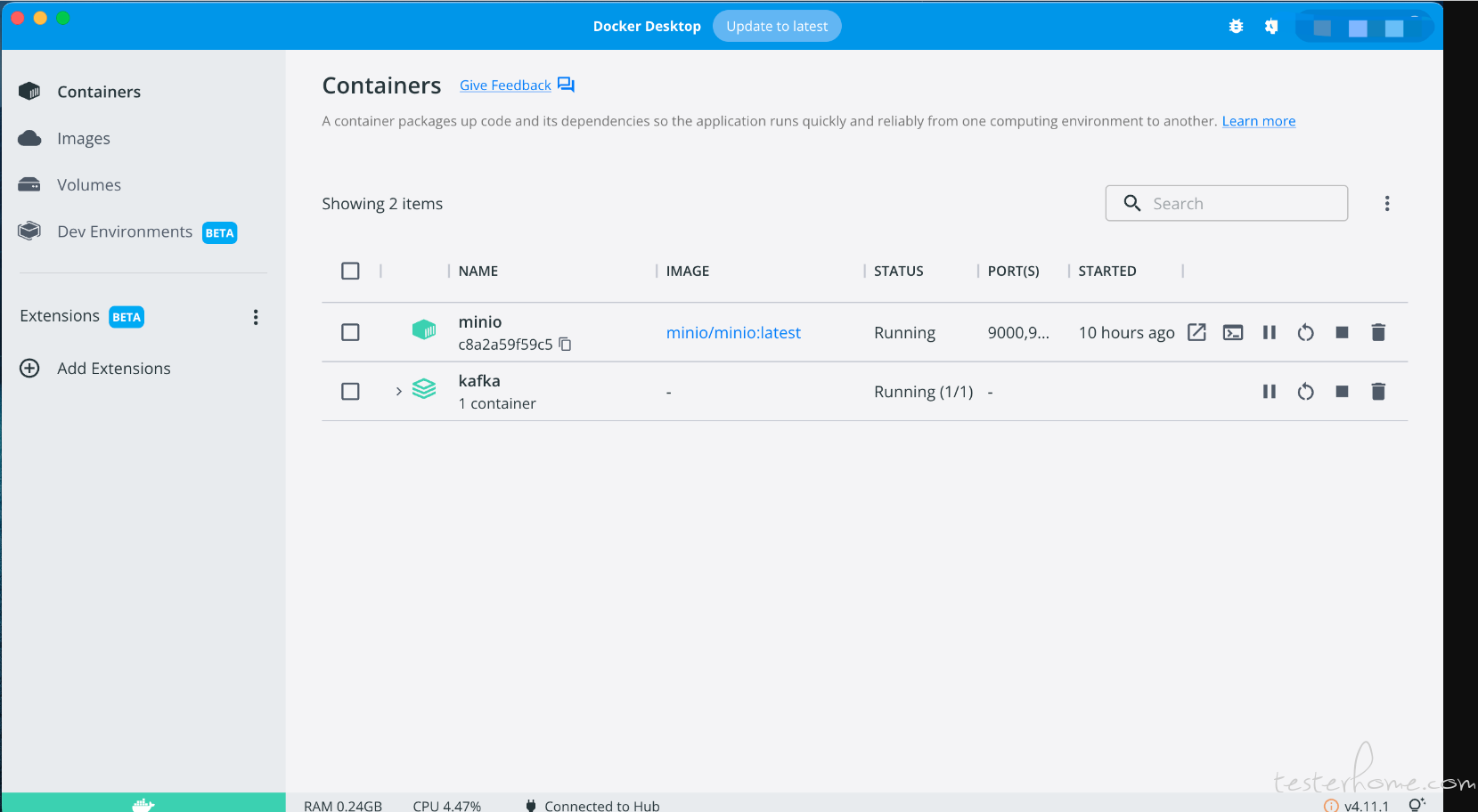Select all containers checkbox in header
The image size is (1478, 812).
[x=350, y=271]
